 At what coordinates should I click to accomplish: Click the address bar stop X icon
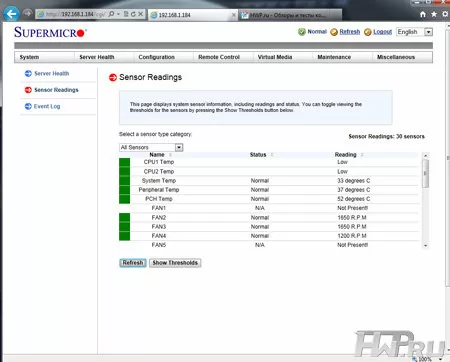point(141,14)
